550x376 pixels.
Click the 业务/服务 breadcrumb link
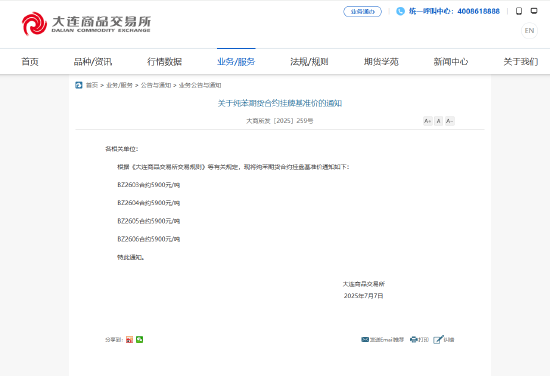[119, 85]
